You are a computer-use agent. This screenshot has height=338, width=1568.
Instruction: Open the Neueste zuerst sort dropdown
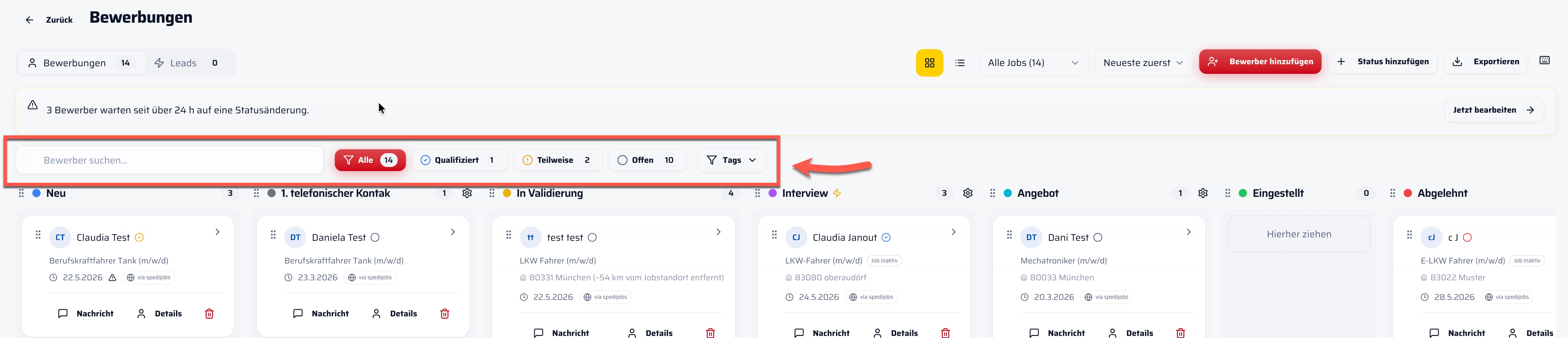[x=1143, y=63]
